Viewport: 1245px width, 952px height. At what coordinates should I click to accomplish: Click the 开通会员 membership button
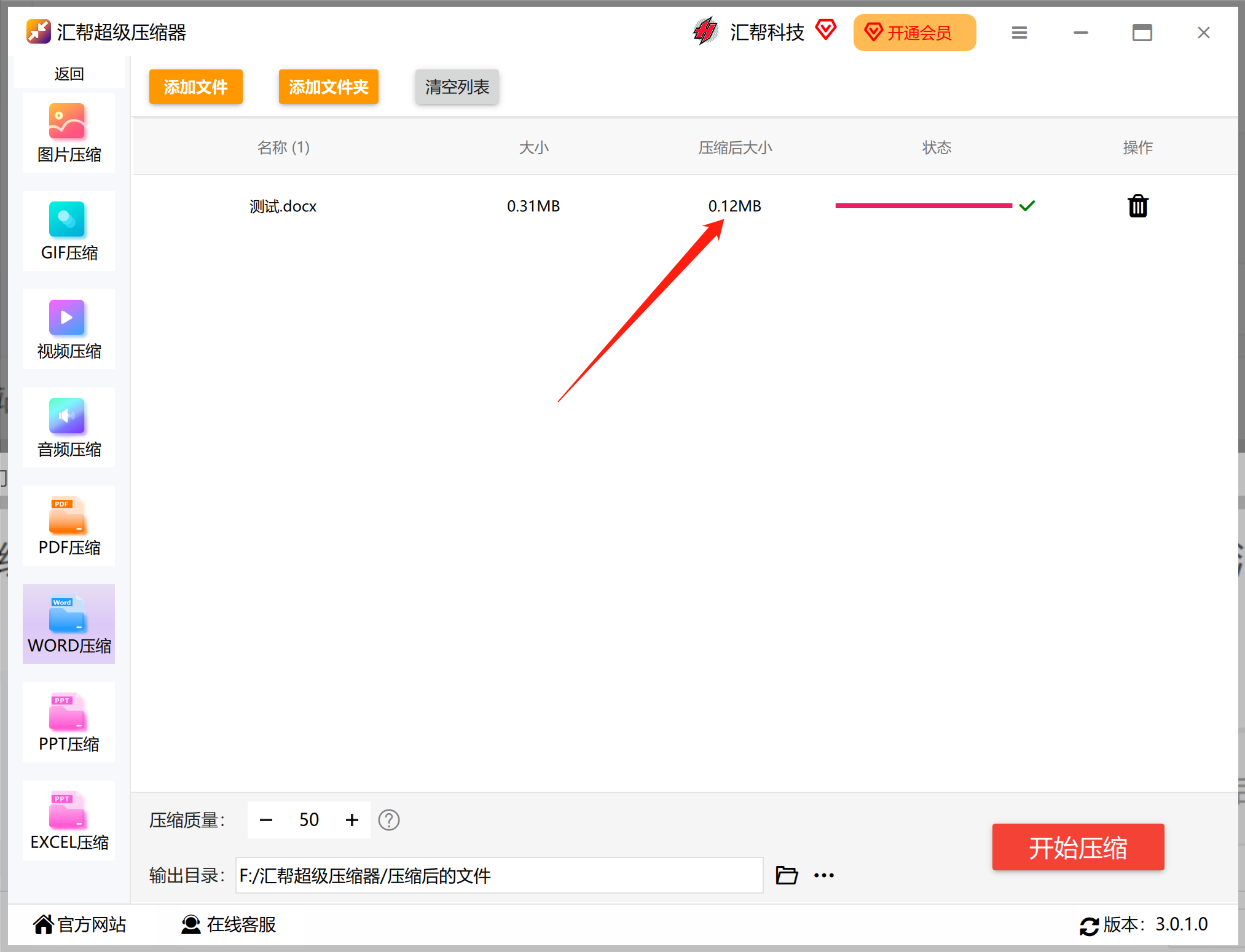coord(914,33)
